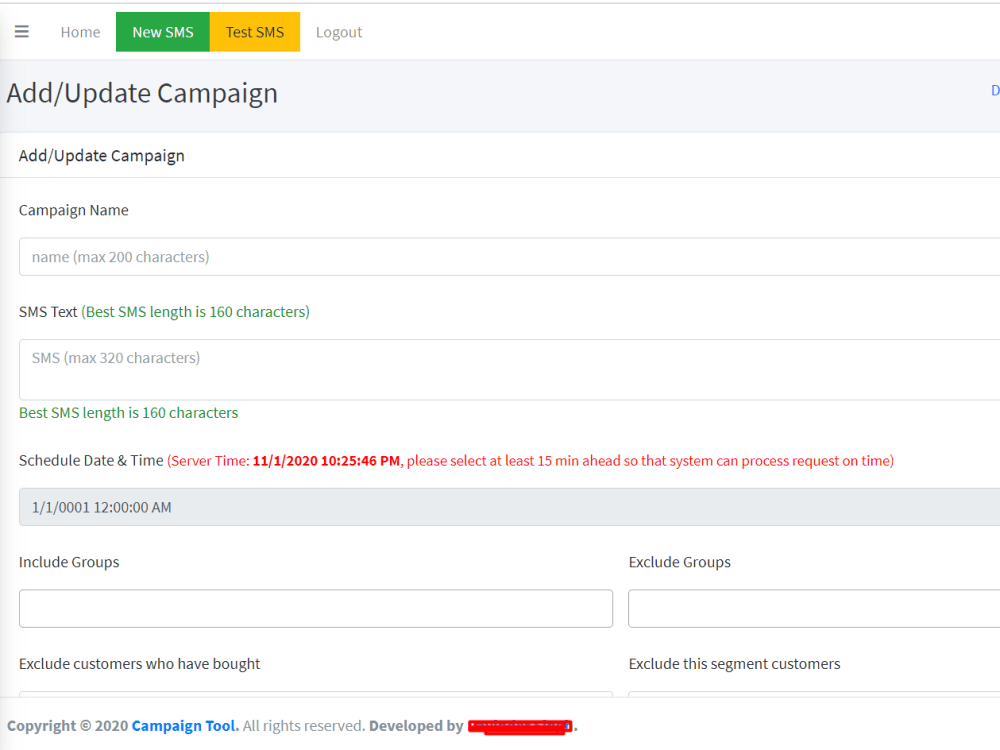Click Logout to sign out

[338, 31]
